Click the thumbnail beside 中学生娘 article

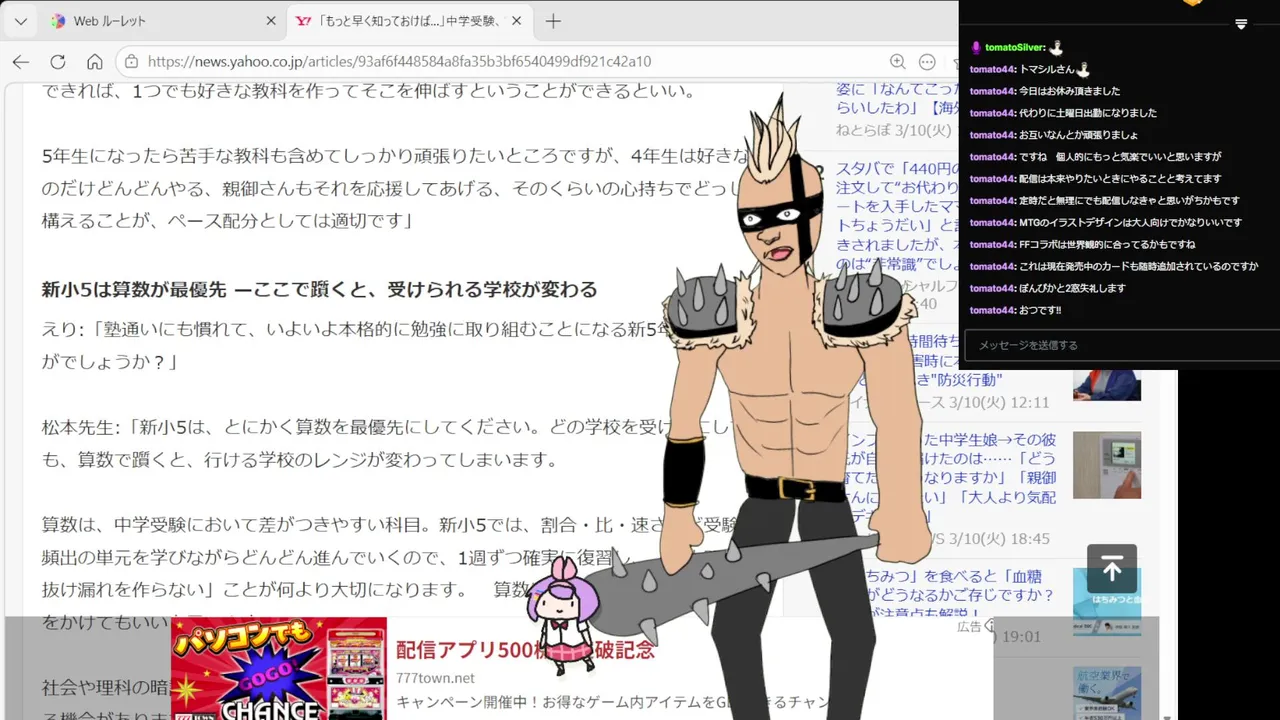point(1107,465)
